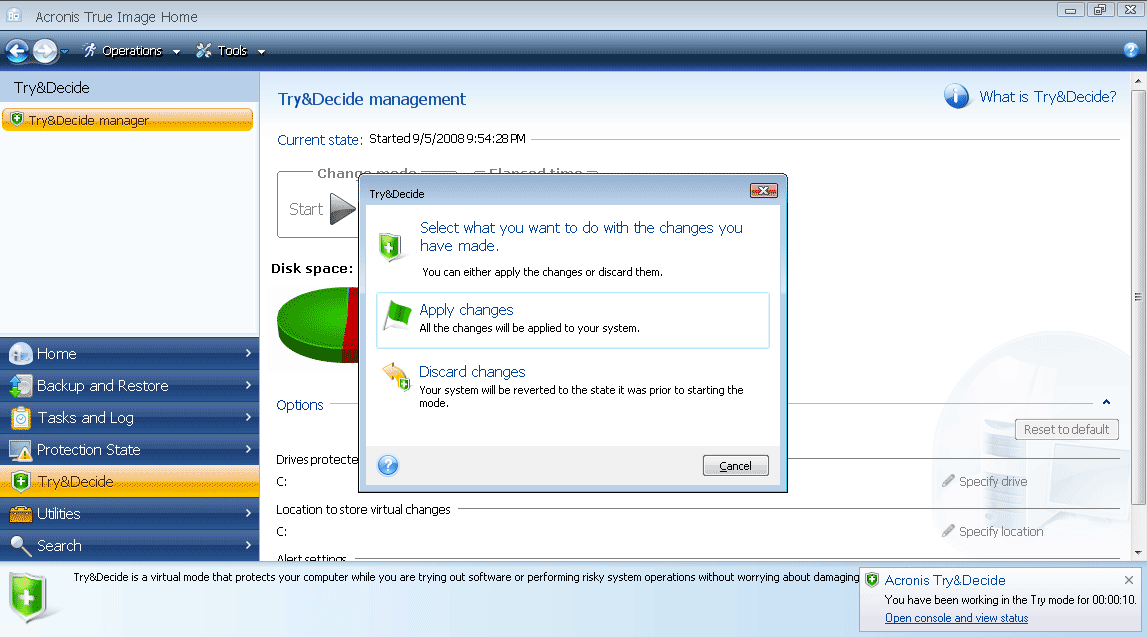Select Try&Decide manager in the sidebar

click(x=127, y=120)
